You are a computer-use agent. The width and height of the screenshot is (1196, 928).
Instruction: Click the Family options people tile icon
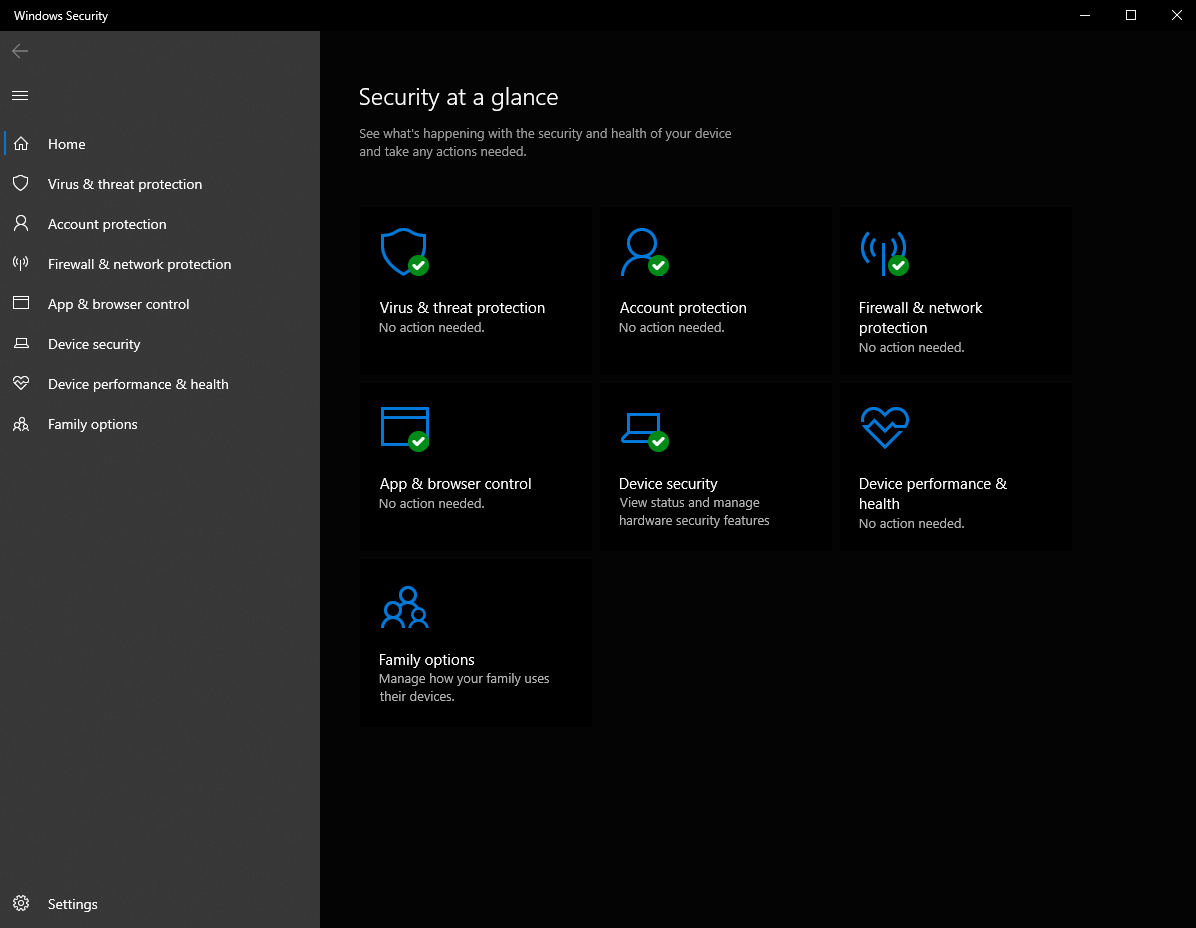pyautogui.click(x=404, y=607)
